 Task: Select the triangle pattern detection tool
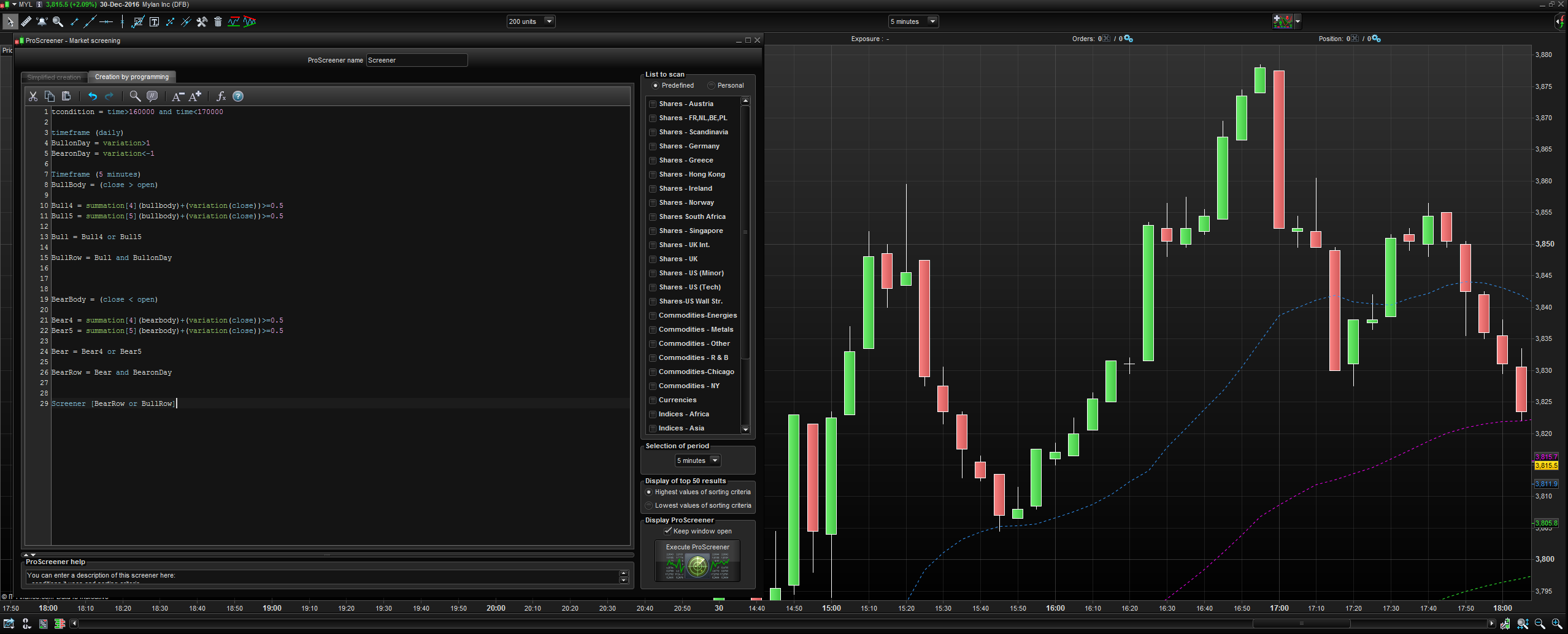point(250,21)
